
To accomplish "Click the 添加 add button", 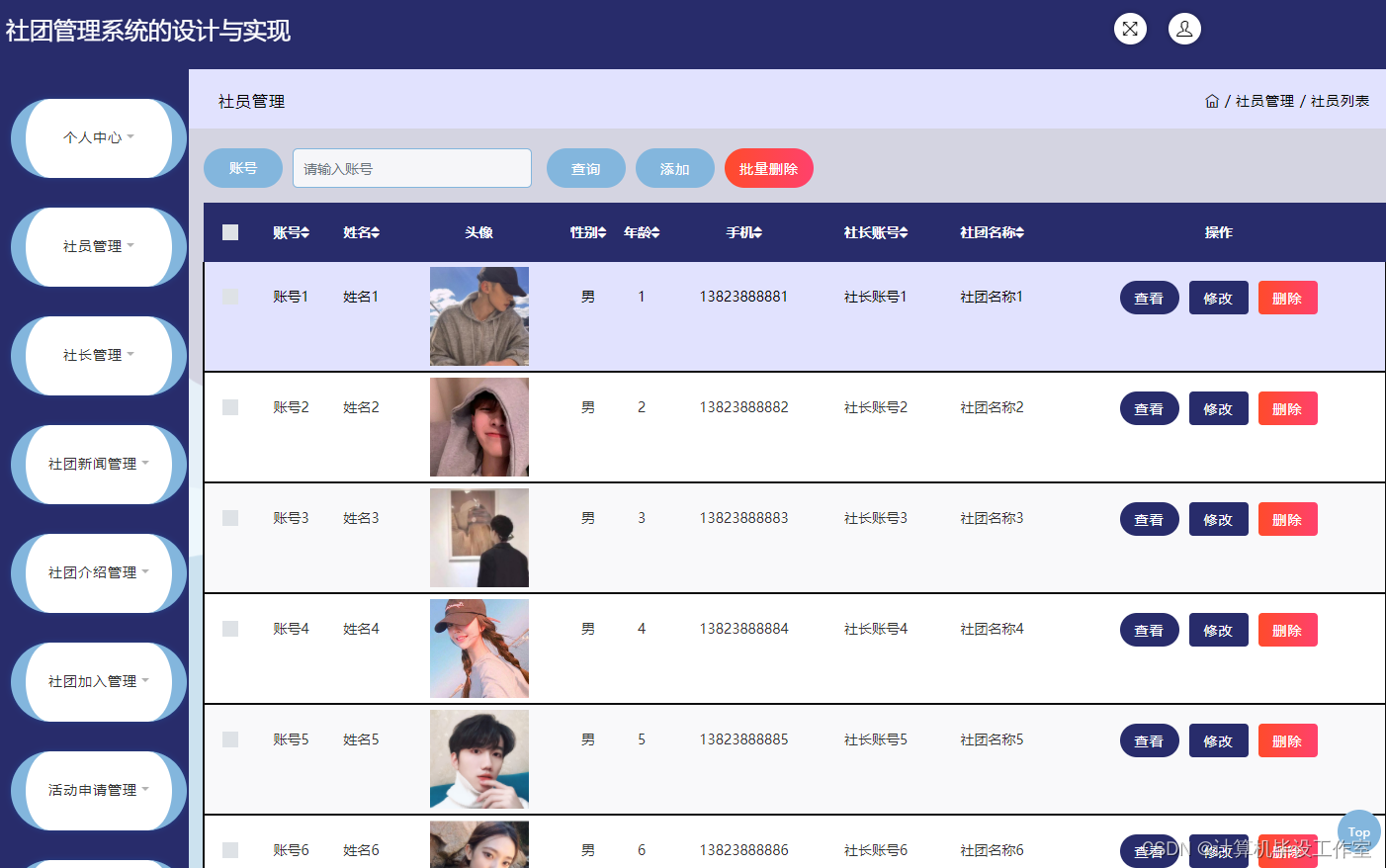I will point(675,168).
